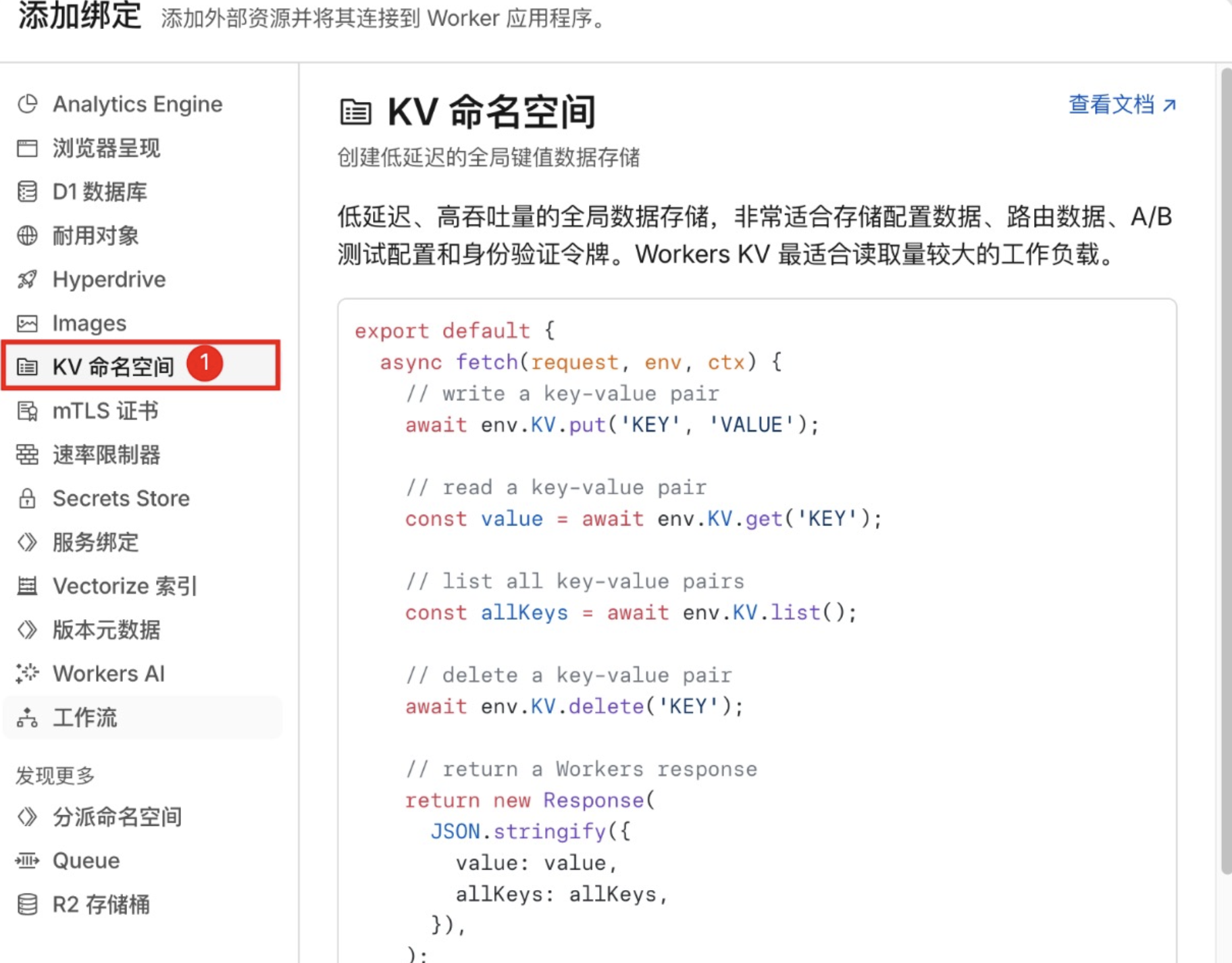Screen dimensions: 1232x963
Task: Click the Images picture icon
Action: 28,323
